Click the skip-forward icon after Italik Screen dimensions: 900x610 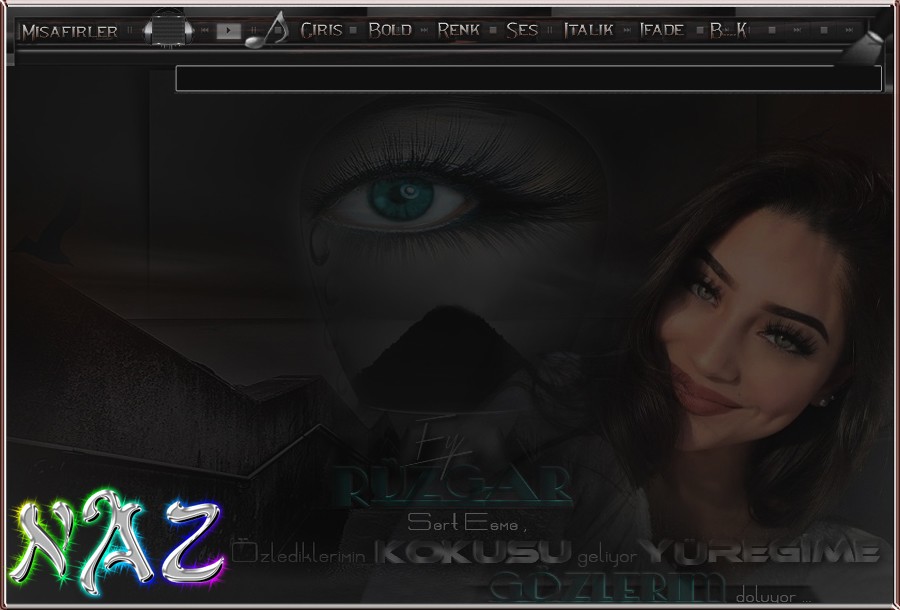[x=627, y=30]
